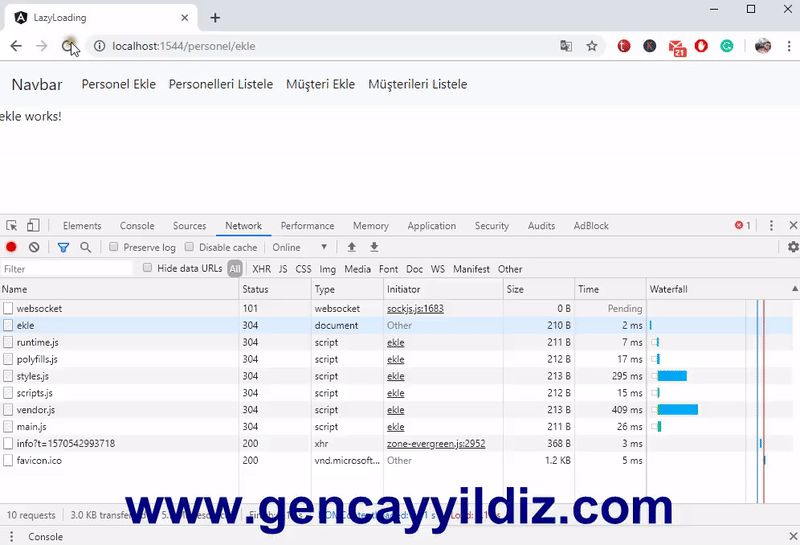
Task: Bookmark this page with the star icon
Action: coord(592,46)
